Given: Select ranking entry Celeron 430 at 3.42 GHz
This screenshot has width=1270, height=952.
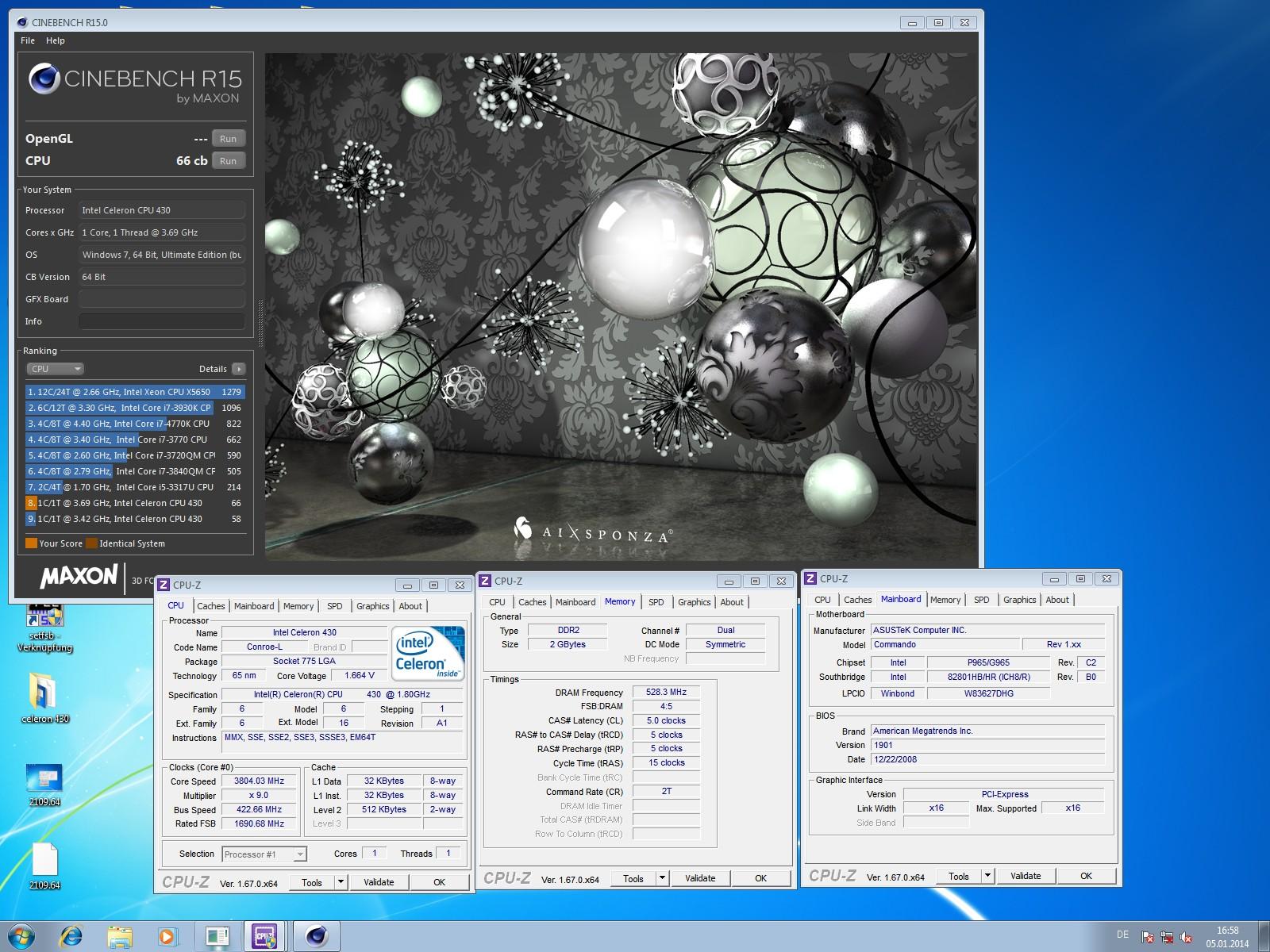Looking at the screenshot, I should [x=135, y=519].
